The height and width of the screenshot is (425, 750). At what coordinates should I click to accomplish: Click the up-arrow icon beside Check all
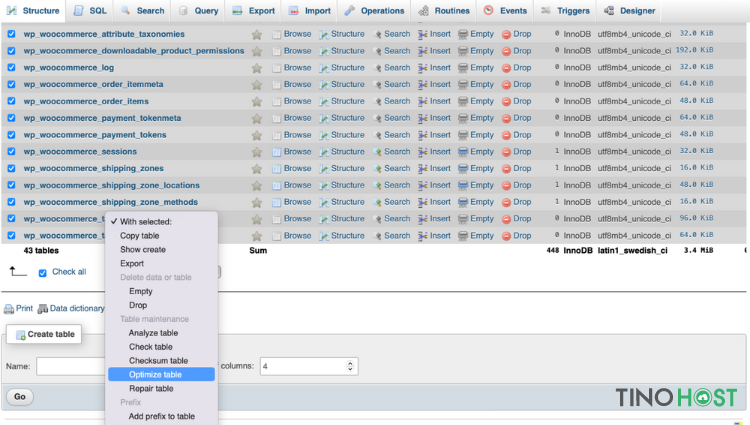tap(18, 272)
